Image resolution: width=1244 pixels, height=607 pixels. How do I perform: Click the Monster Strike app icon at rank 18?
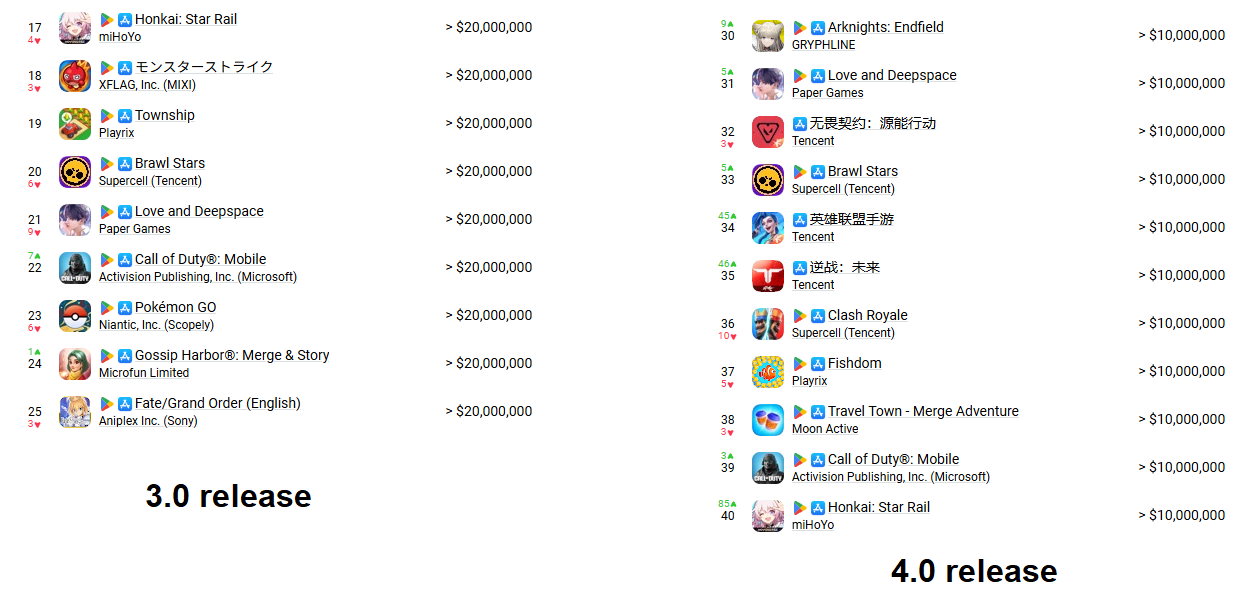pyautogui.click(x=75, y=76)
